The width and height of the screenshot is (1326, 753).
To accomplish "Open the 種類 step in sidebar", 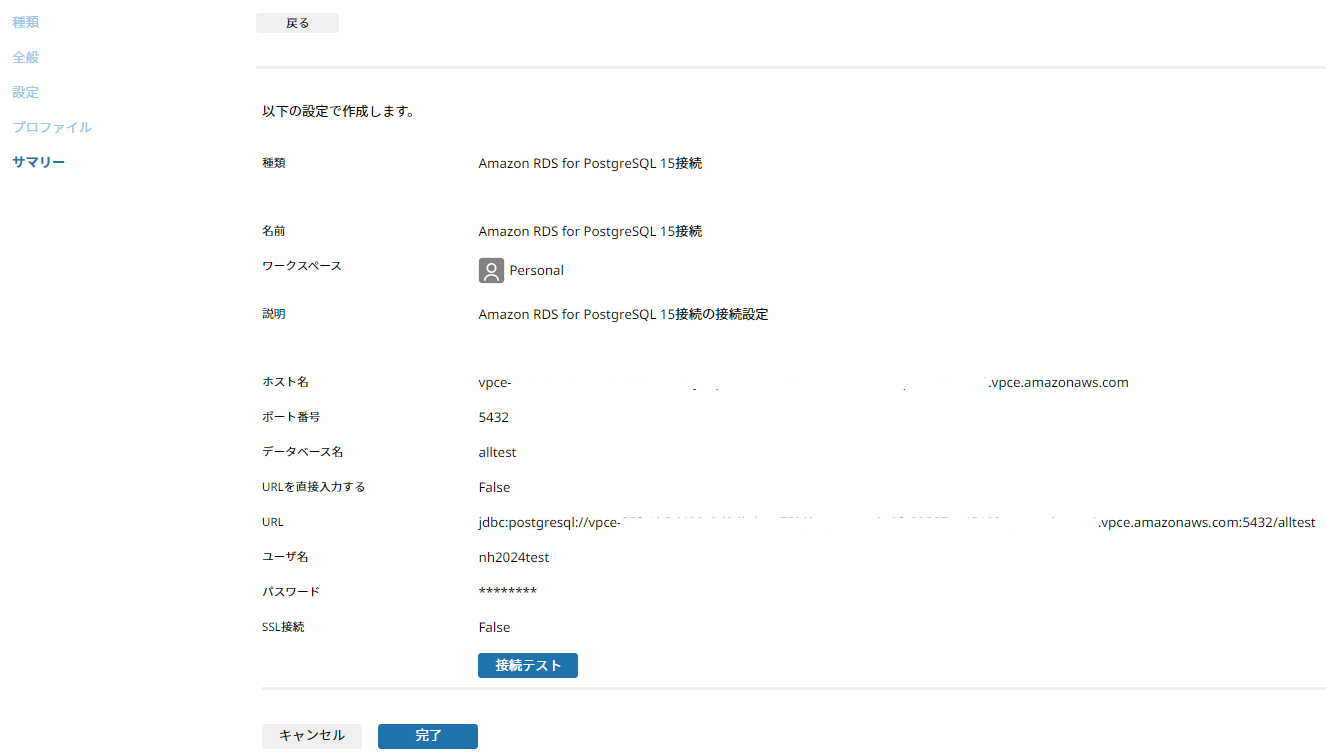I will pos(26,22).
